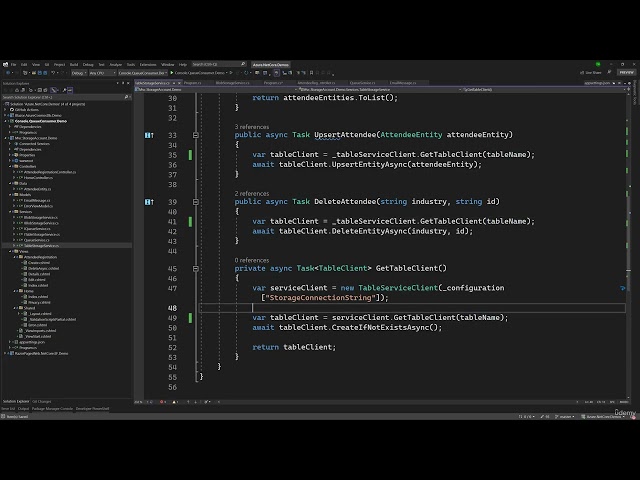
Task: Open the Help menu
Action: tap(183, 64)
